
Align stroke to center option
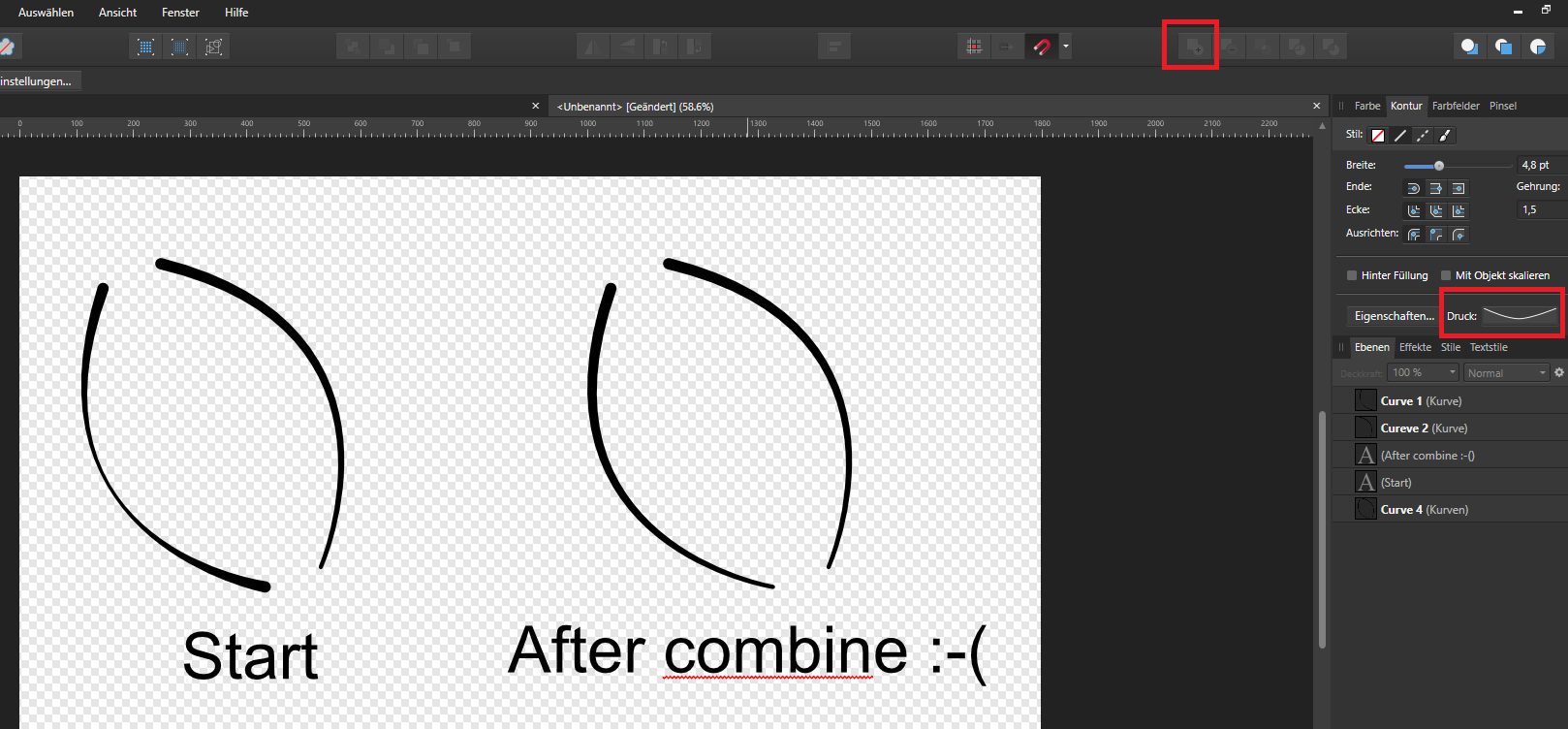tap(1414, 235)
